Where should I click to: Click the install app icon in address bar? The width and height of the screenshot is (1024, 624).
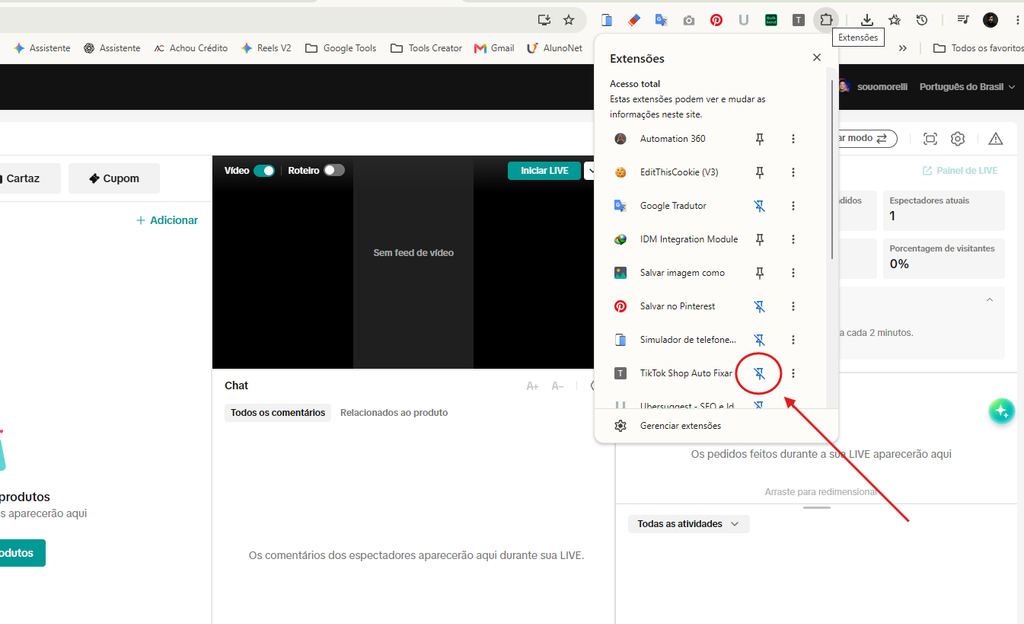point(544,20)
